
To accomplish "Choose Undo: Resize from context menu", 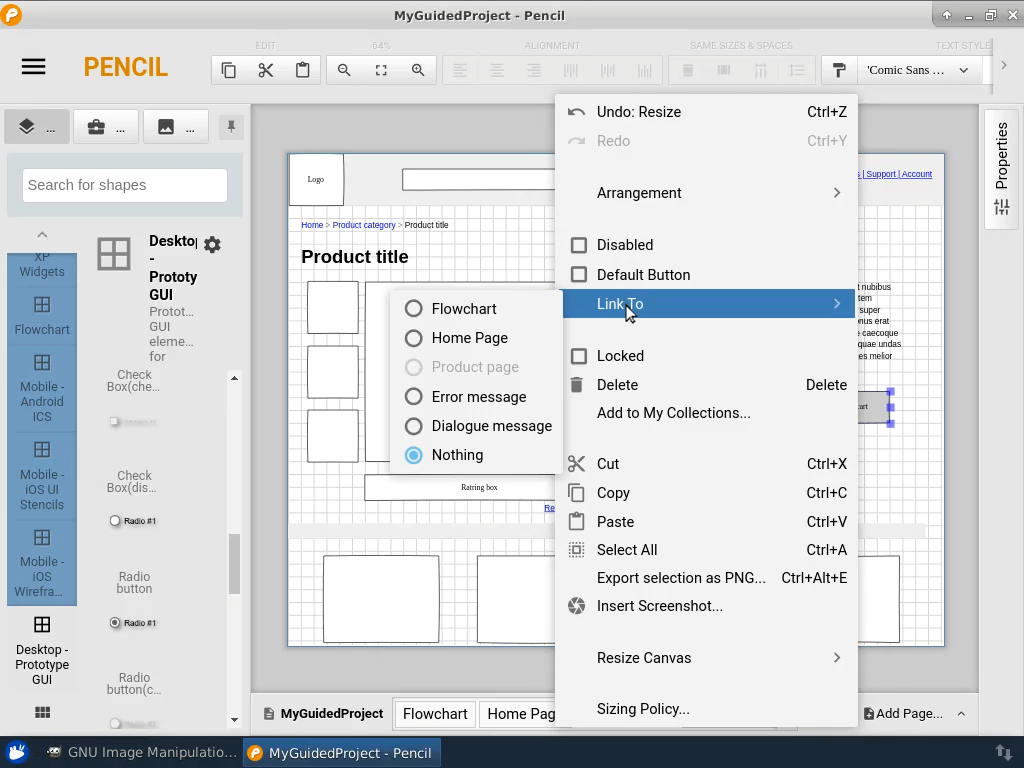I will [706, 112].
